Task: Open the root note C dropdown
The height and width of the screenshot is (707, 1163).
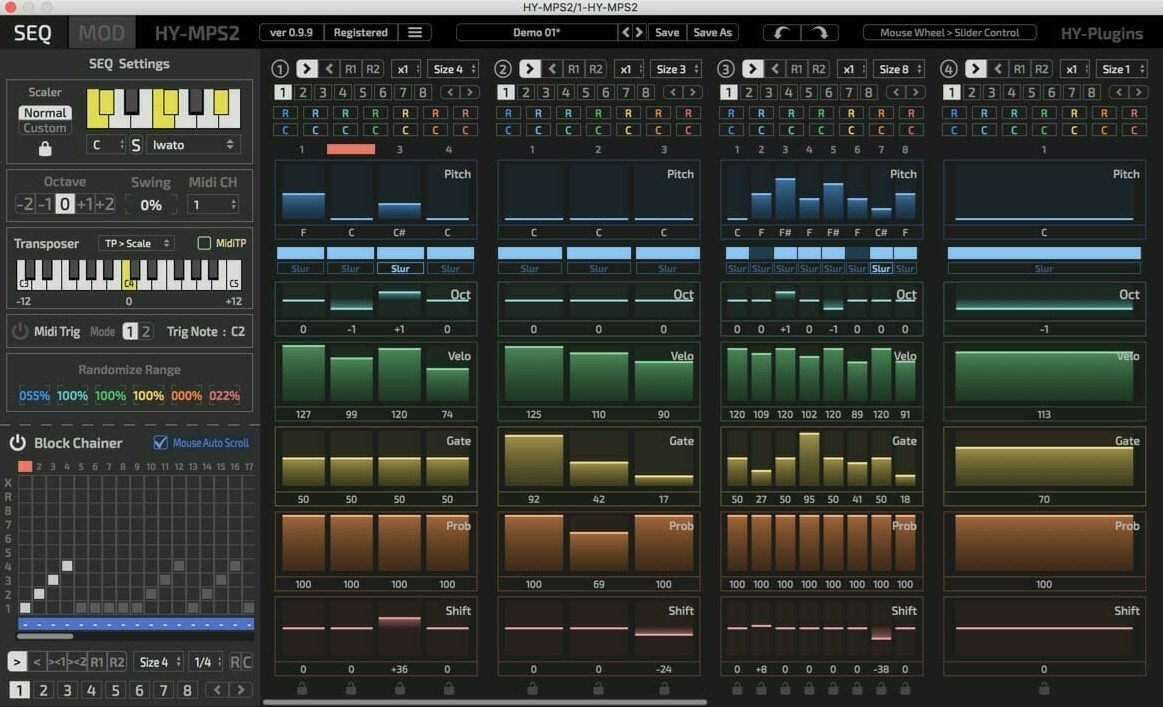Action: coord(107,145)
